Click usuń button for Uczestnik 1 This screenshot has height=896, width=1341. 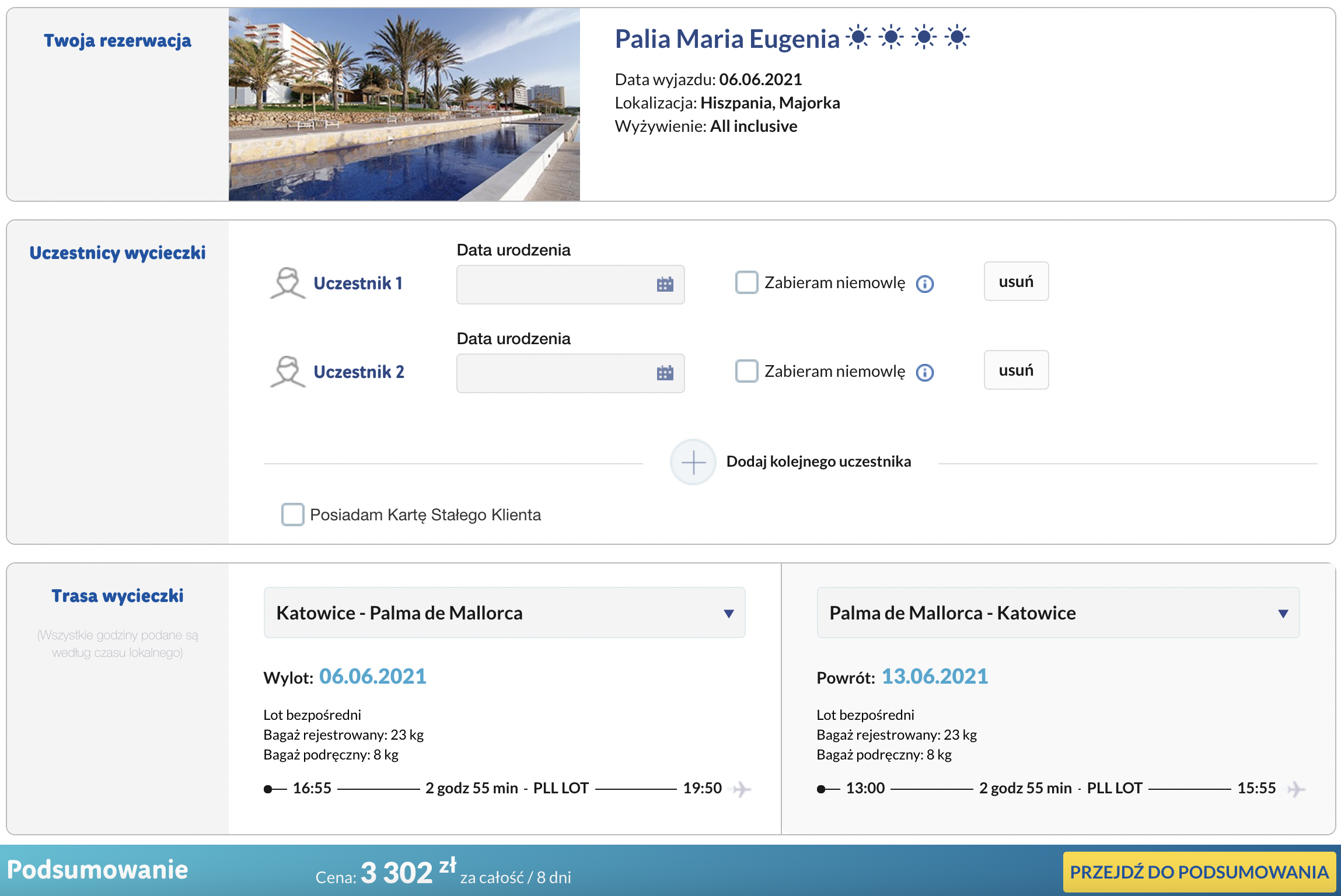(x=1016, y=282)
